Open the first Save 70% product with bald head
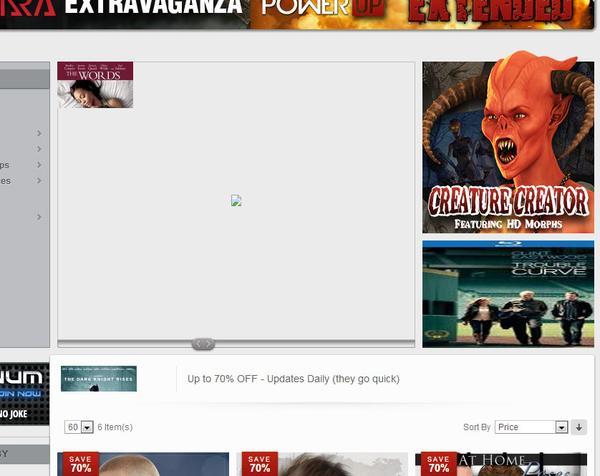Image resolution: width=600 pixels, height=476 pixels. pyautogui.click(x=143, y=464)
